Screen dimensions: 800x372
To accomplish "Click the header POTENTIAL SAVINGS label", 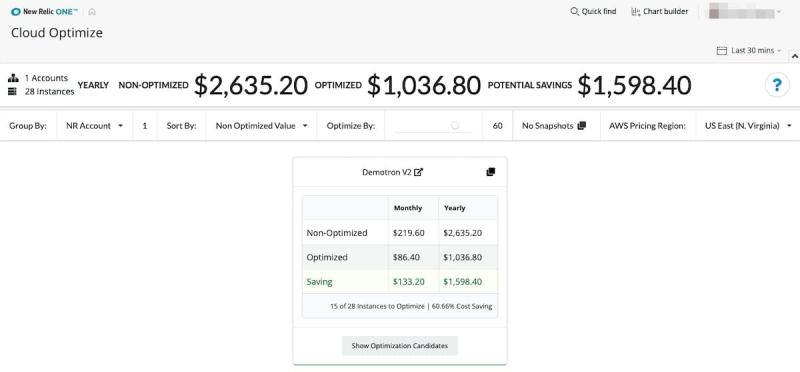I will (x=530, y=85).
